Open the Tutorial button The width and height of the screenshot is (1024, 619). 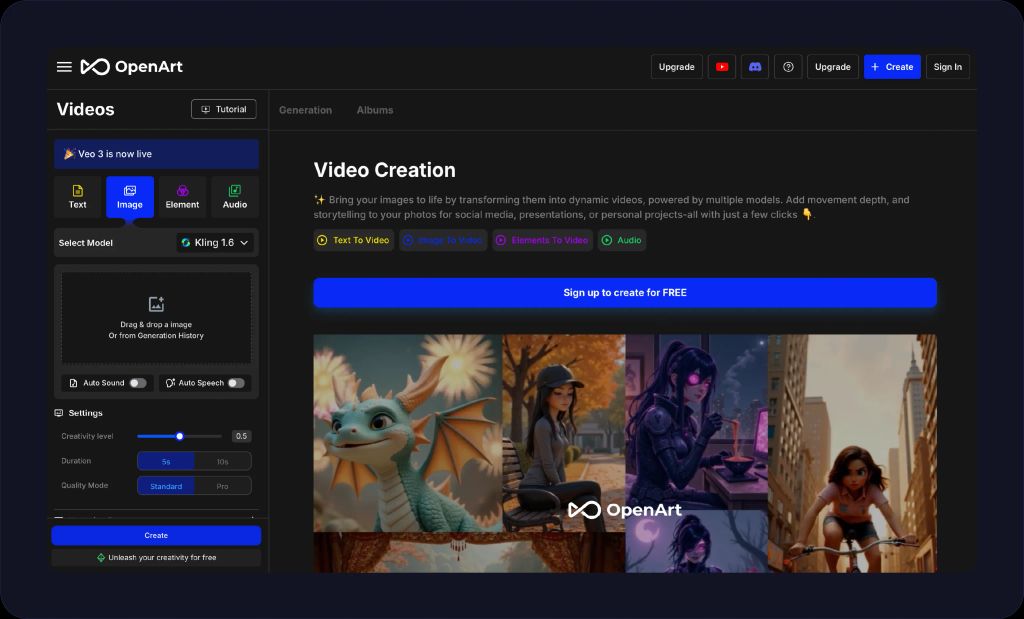pos(224,109)
